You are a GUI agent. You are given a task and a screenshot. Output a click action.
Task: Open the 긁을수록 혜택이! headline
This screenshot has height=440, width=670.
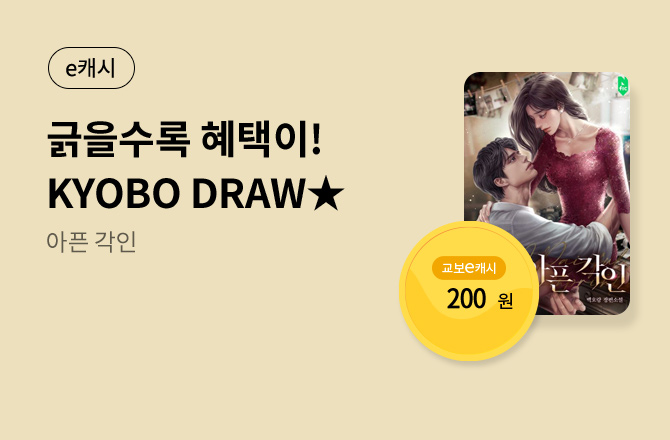click(x=184, y=139)
